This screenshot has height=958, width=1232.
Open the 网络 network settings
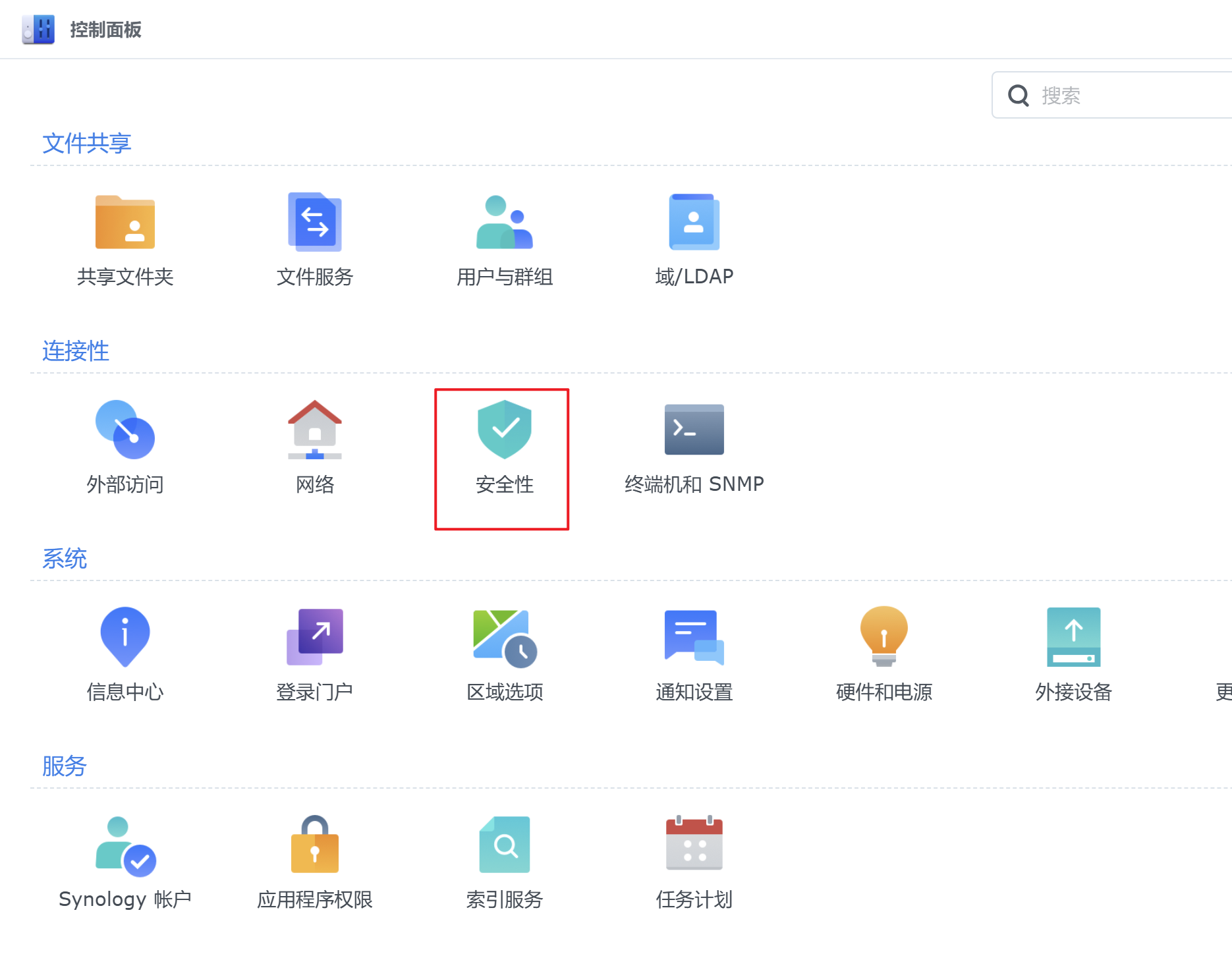pyautogui.click(x=315, y=430)
